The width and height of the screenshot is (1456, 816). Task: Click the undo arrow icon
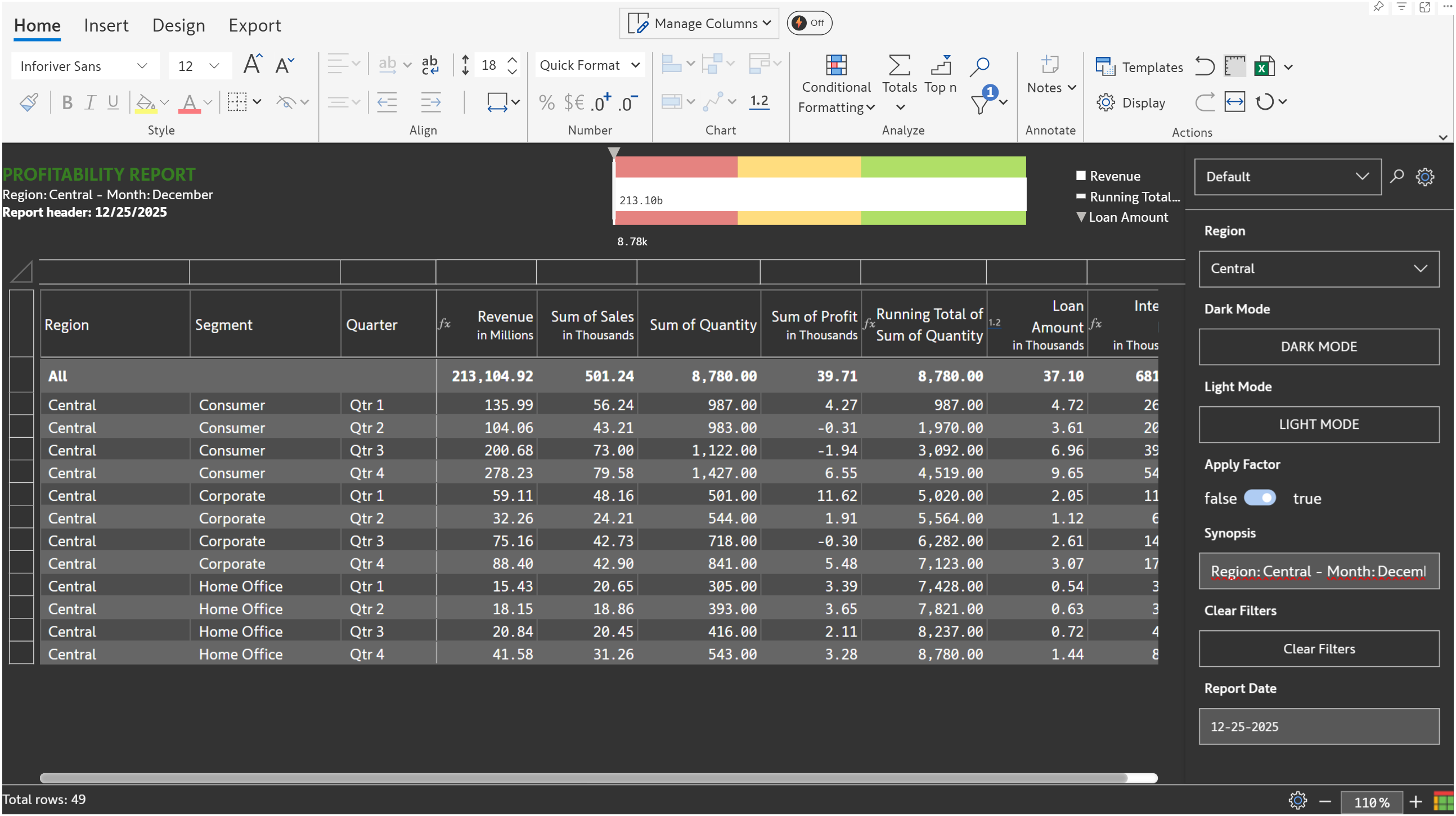[x=1204, y=67]
